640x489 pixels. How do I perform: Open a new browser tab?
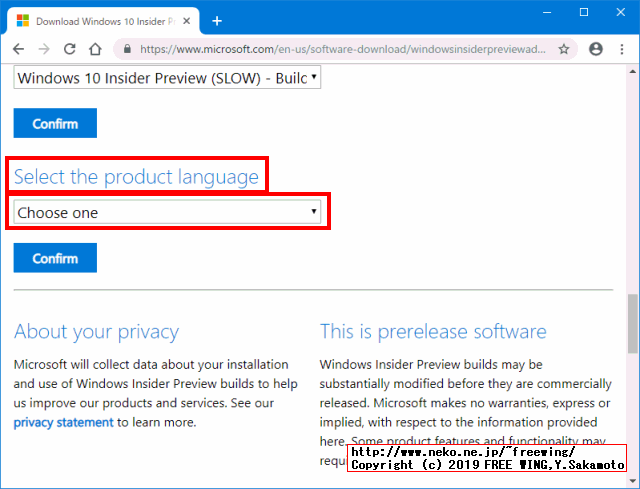coord(217,21)
